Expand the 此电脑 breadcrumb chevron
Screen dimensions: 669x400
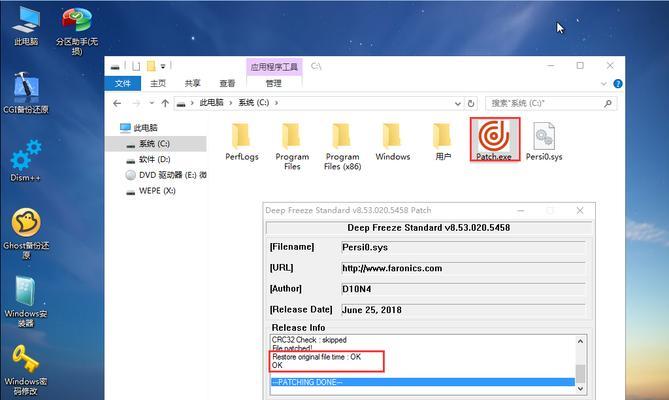[x=230, y=103]
